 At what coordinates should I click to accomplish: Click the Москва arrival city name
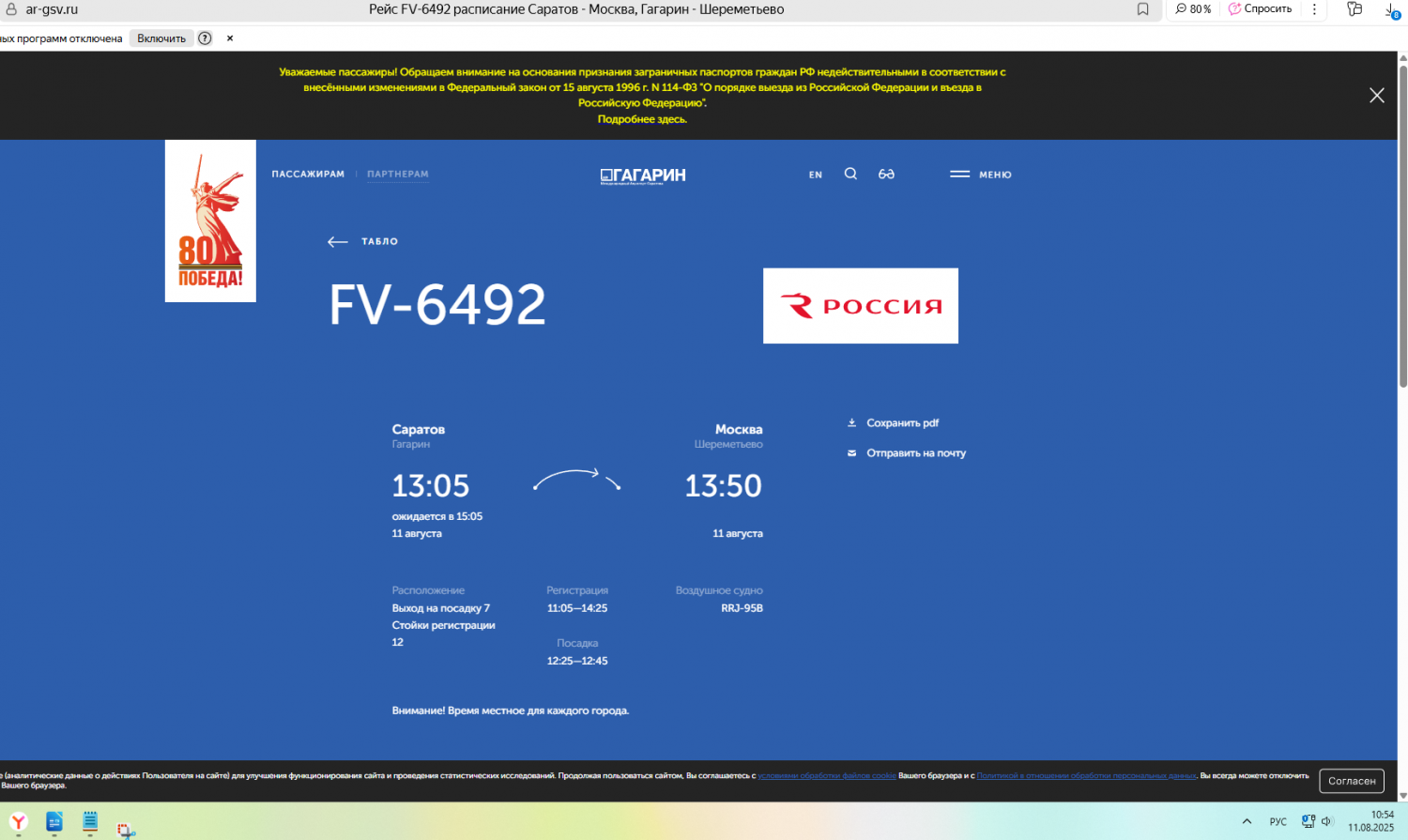pyautogui.click(x=739, y=430)
